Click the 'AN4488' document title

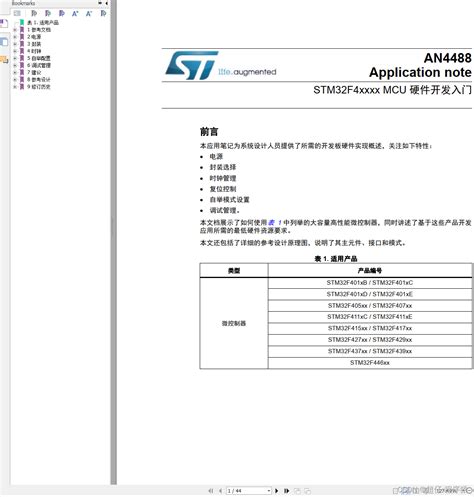448,58
